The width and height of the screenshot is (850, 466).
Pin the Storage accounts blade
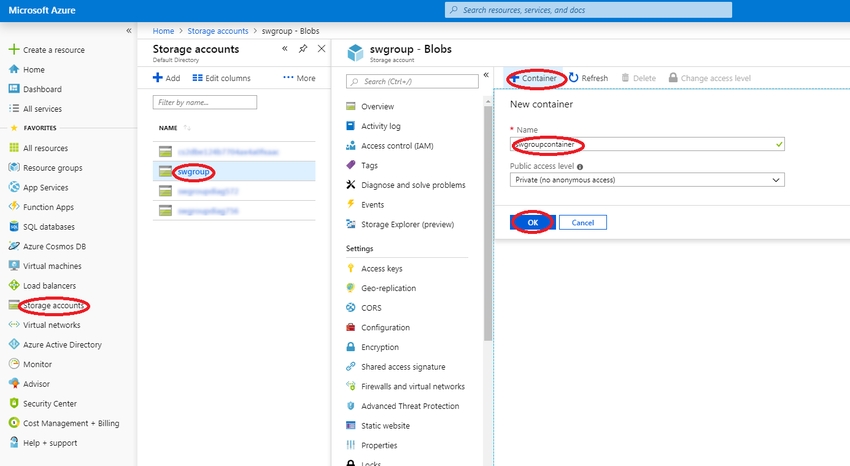tap(302, 49)
